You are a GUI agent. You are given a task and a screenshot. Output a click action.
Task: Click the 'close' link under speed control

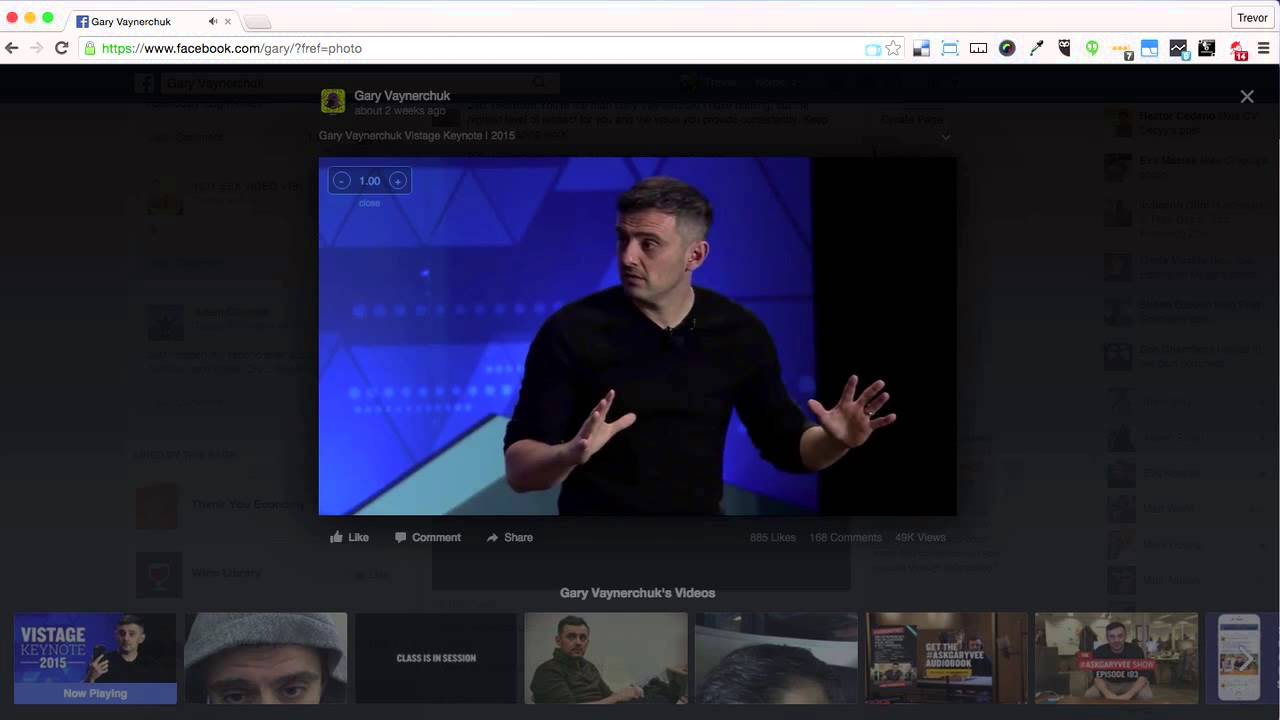point(369,203)
